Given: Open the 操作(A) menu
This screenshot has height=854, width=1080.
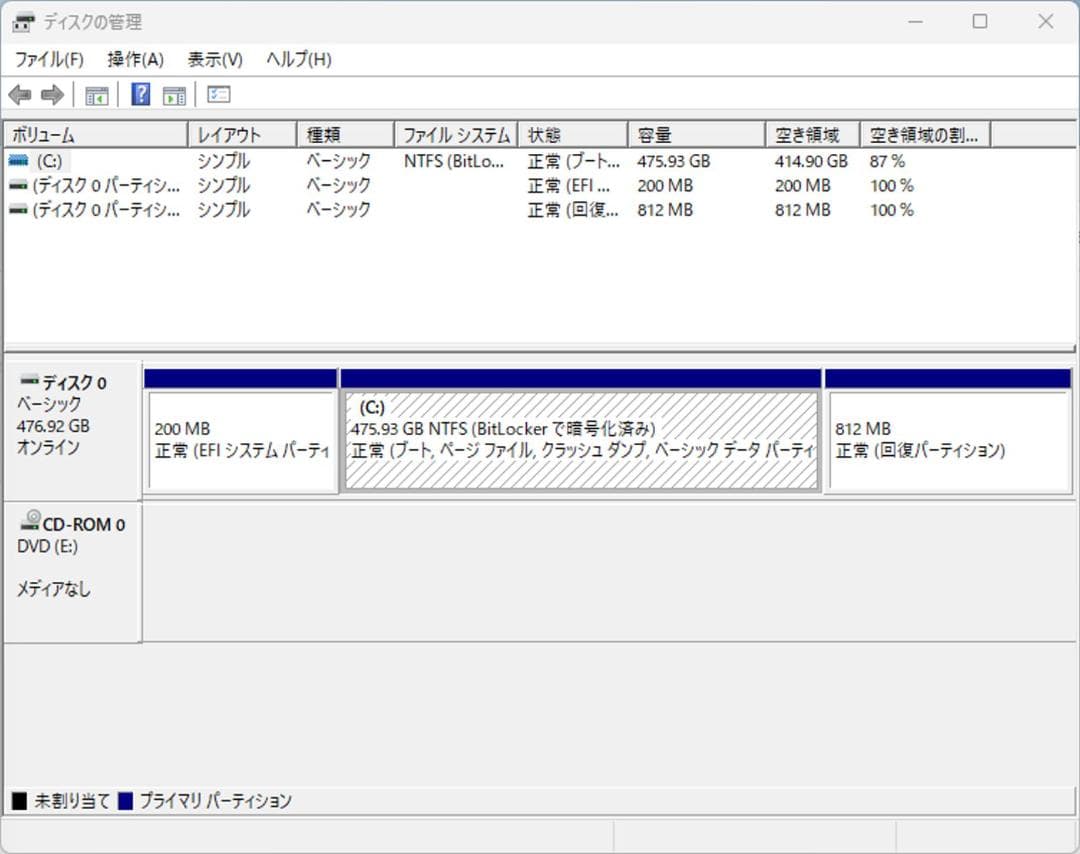Looking at the screenshot, I should click(x=133, y=59).
